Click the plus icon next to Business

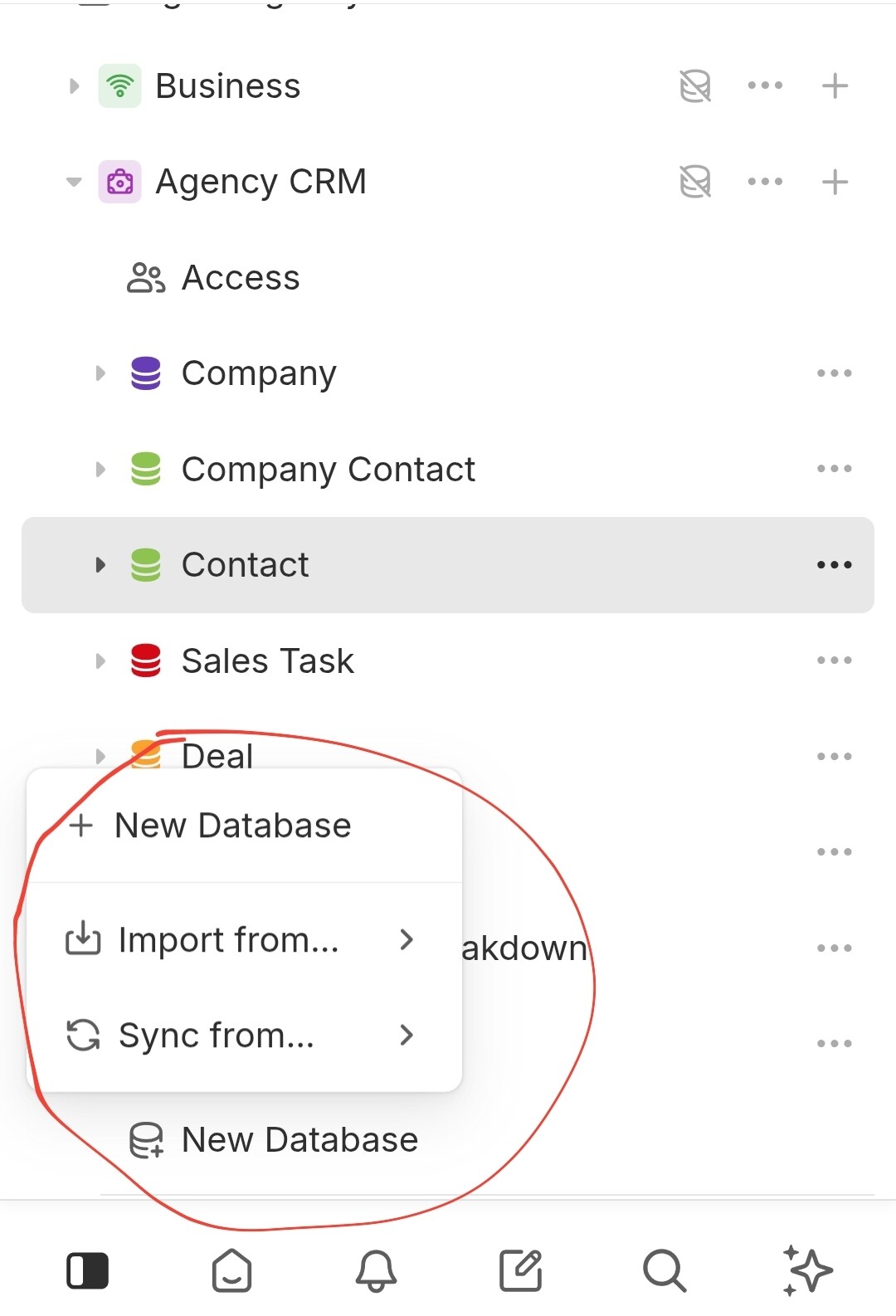[x=835, y=85]
